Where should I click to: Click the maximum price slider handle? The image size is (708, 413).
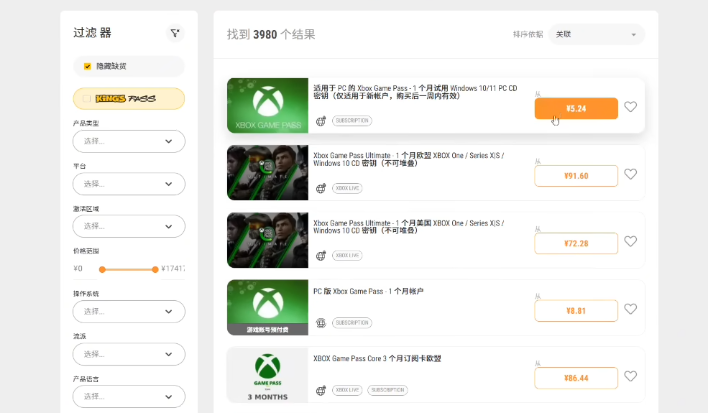tap(155, 269)
